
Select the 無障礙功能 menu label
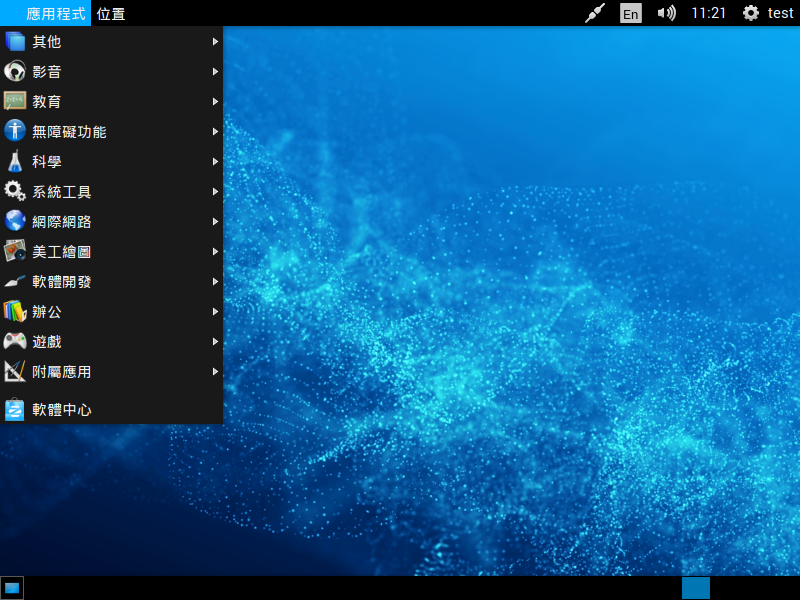[x=69, y=132]
